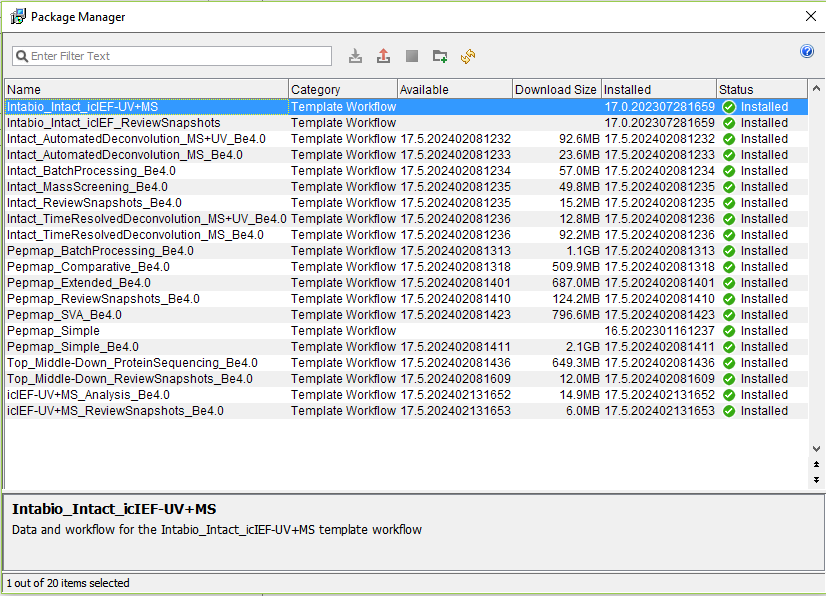This screenshot has height=596, width=826.
Task: Click the scroll down arrow of the list
Action: [816, 449]
